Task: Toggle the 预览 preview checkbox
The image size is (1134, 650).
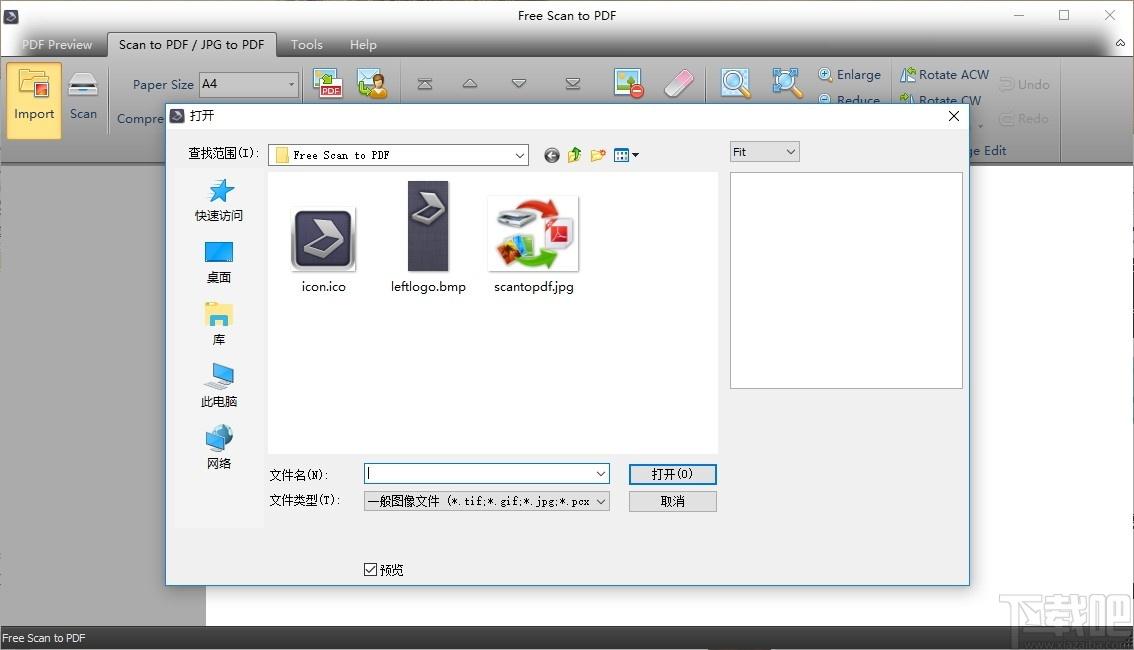Action: (370, 570)
